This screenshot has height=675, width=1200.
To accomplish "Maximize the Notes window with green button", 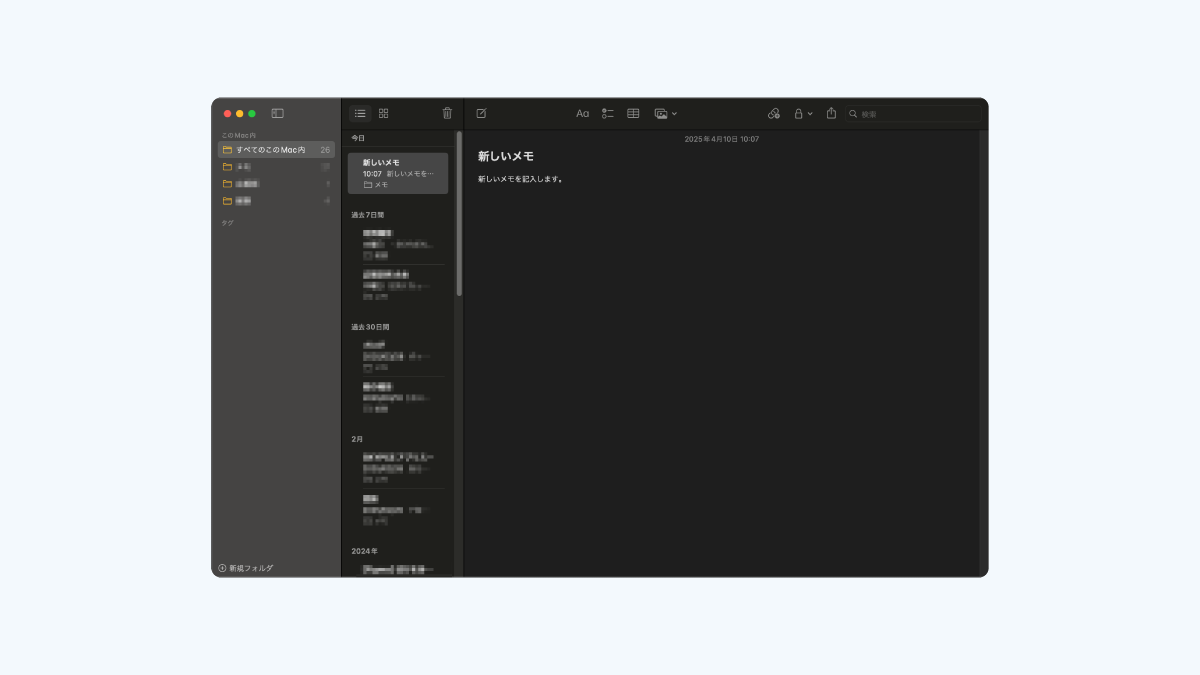I will (252, 114).
